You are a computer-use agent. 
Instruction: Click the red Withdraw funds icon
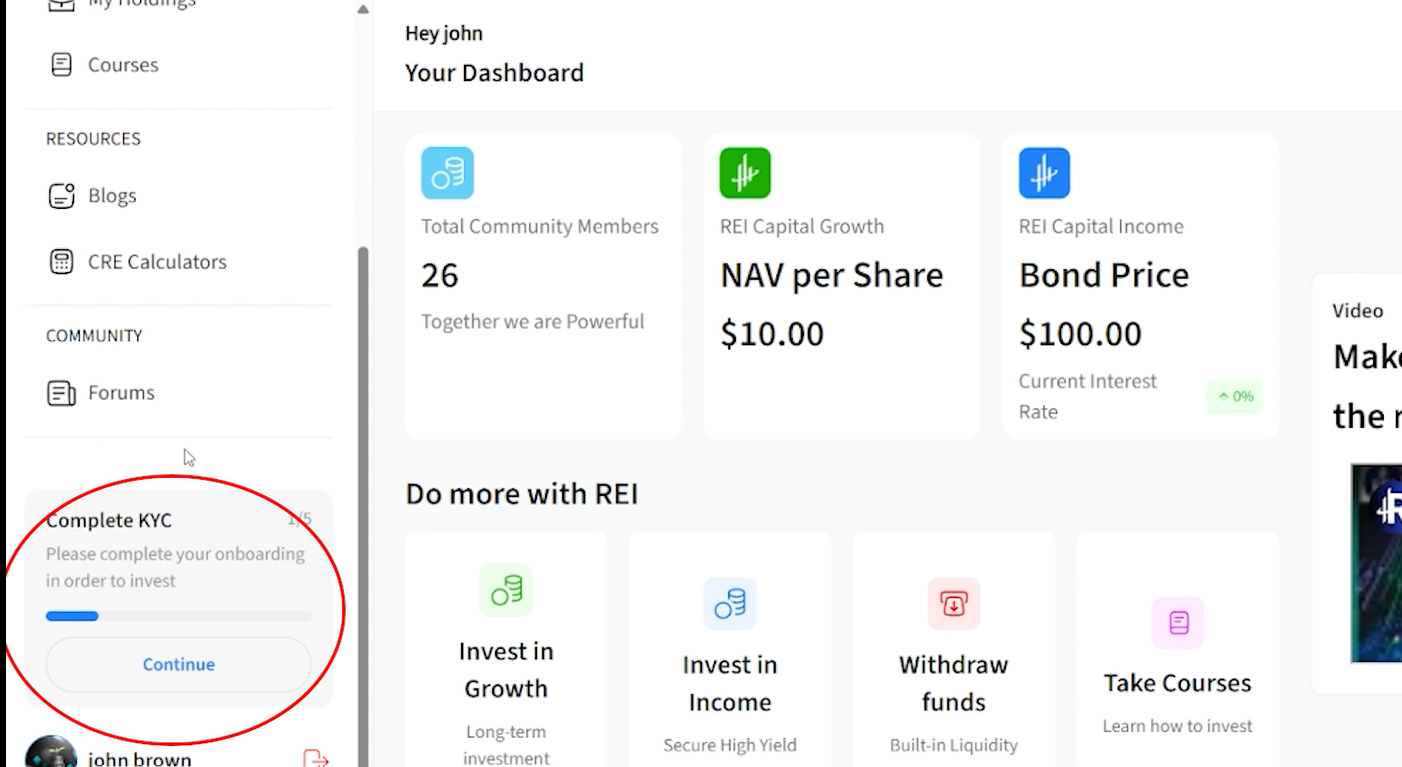click(x=953, y=603)
